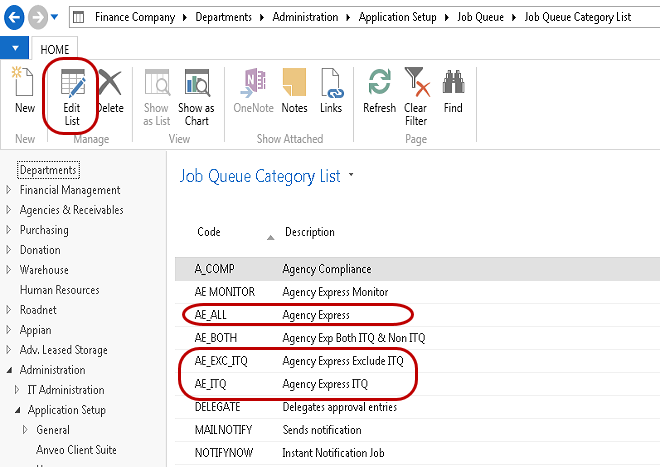
Task: Click the Links icon
Action: (x=331, y=91)
